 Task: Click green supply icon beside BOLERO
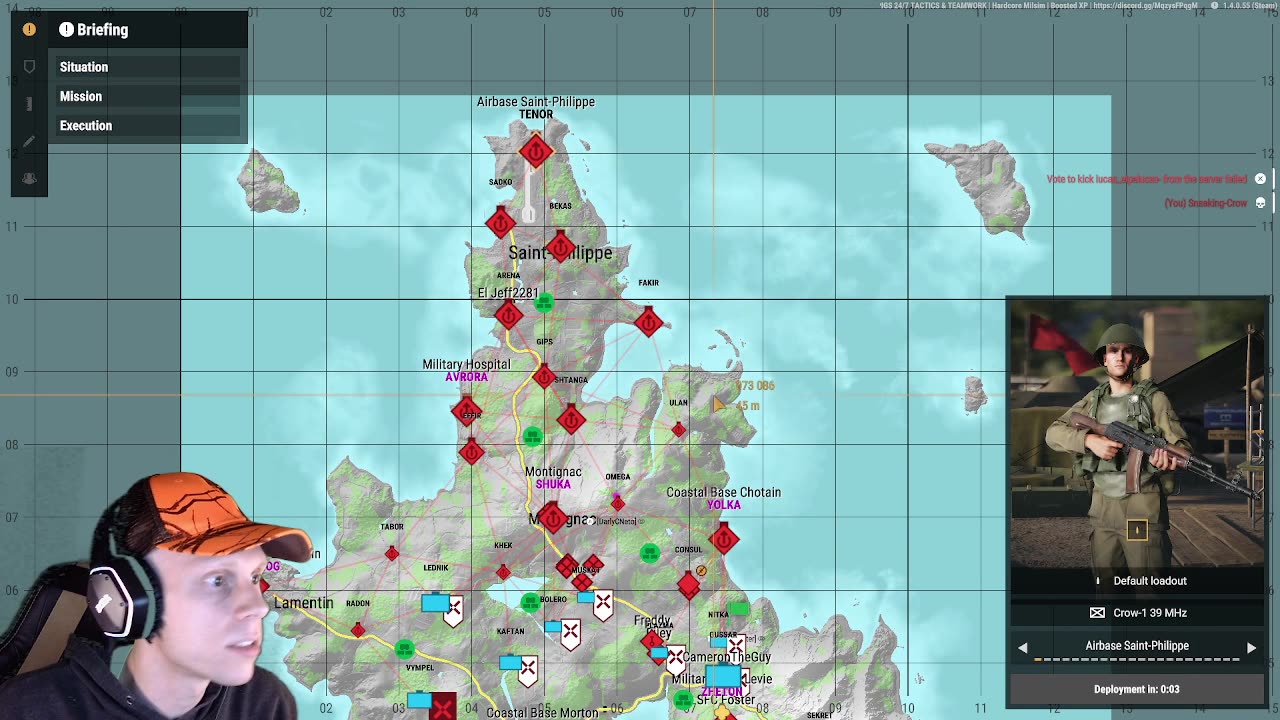[530, 601]
